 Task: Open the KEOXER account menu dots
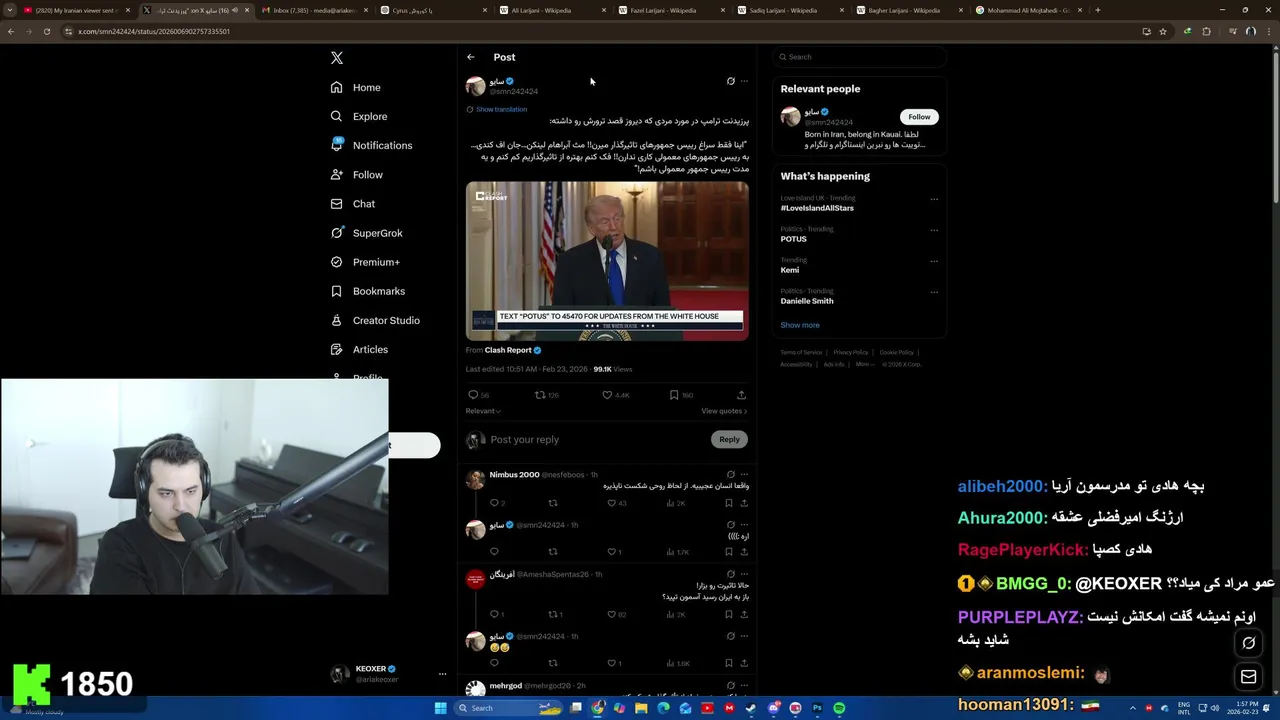click(x=442, y=674)
